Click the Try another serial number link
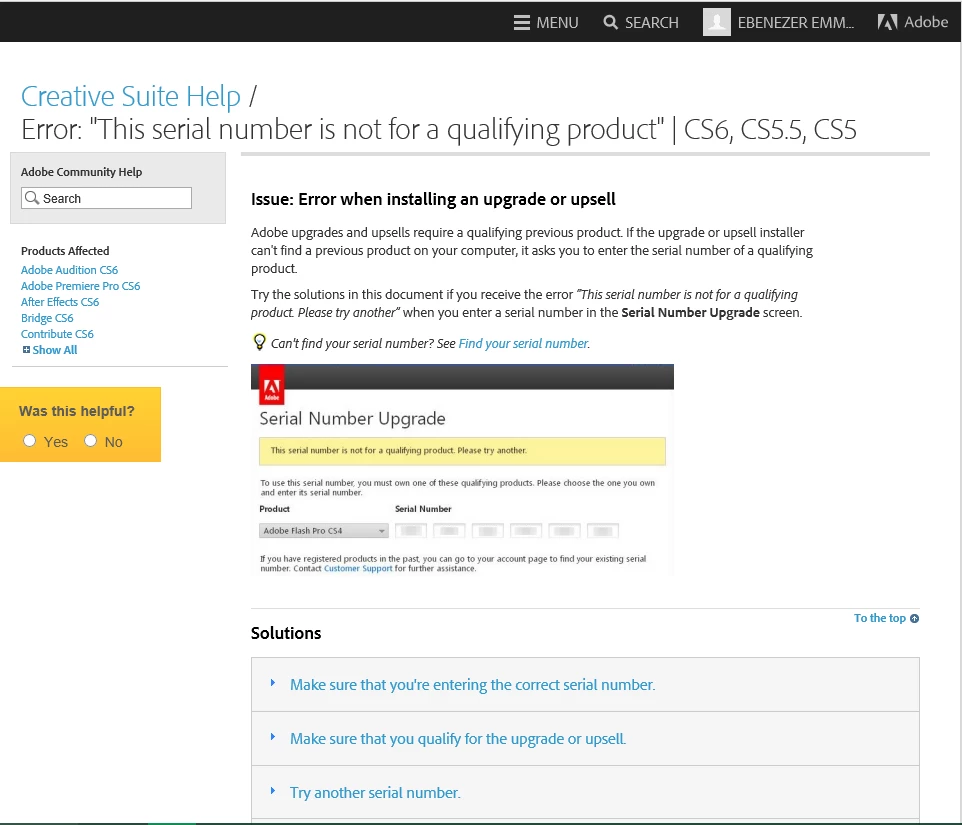 375,792
